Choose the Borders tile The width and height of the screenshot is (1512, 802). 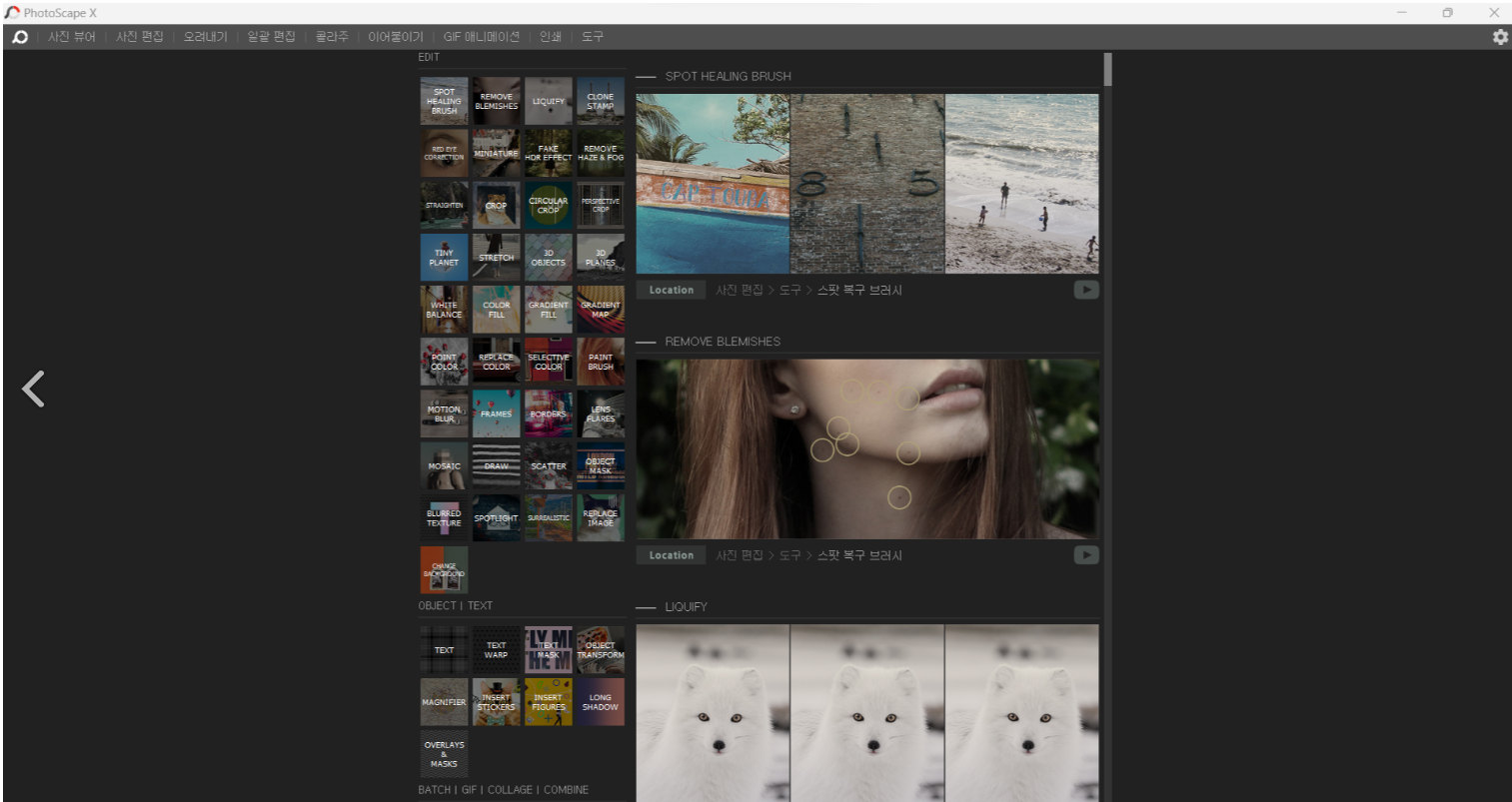pos(548,413)
